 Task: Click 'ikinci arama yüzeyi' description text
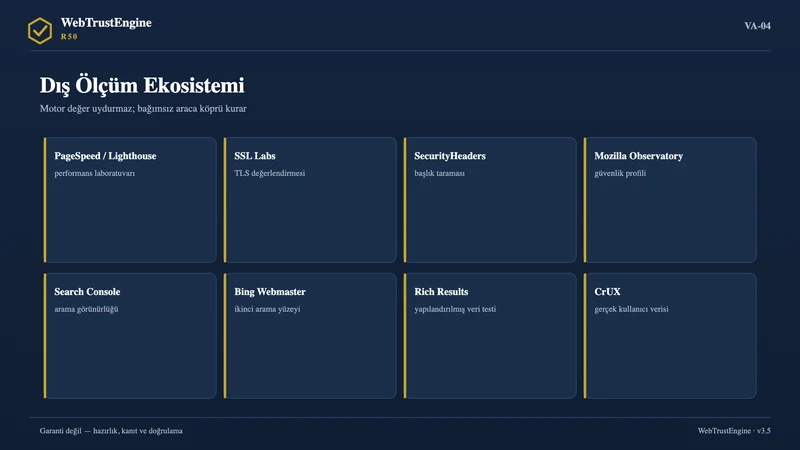(267, 309)
